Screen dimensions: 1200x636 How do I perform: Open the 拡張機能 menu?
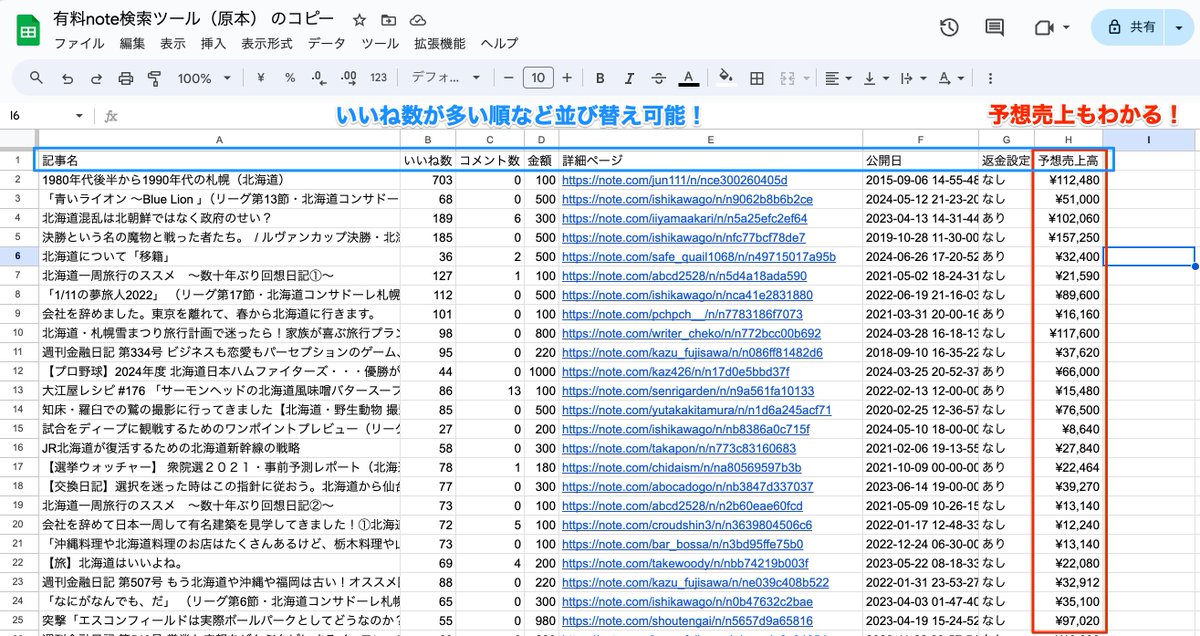[x=439, y=44]
